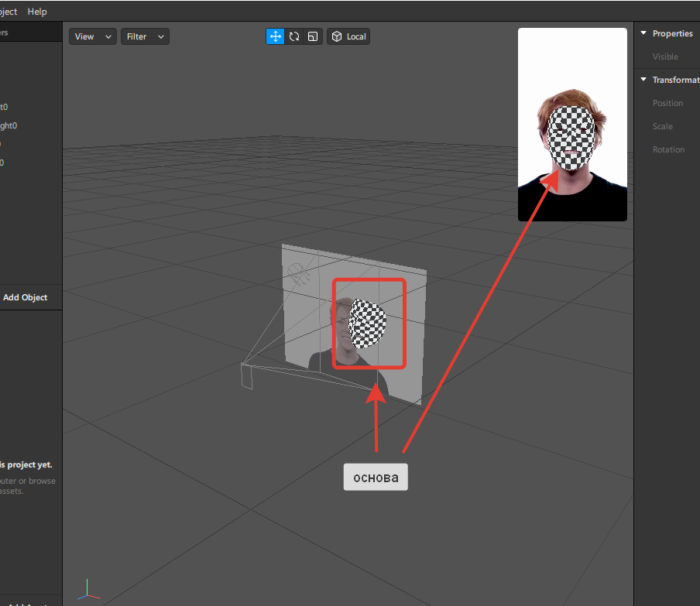Click the simulator preview thumbnail

[x=572, y=124]
